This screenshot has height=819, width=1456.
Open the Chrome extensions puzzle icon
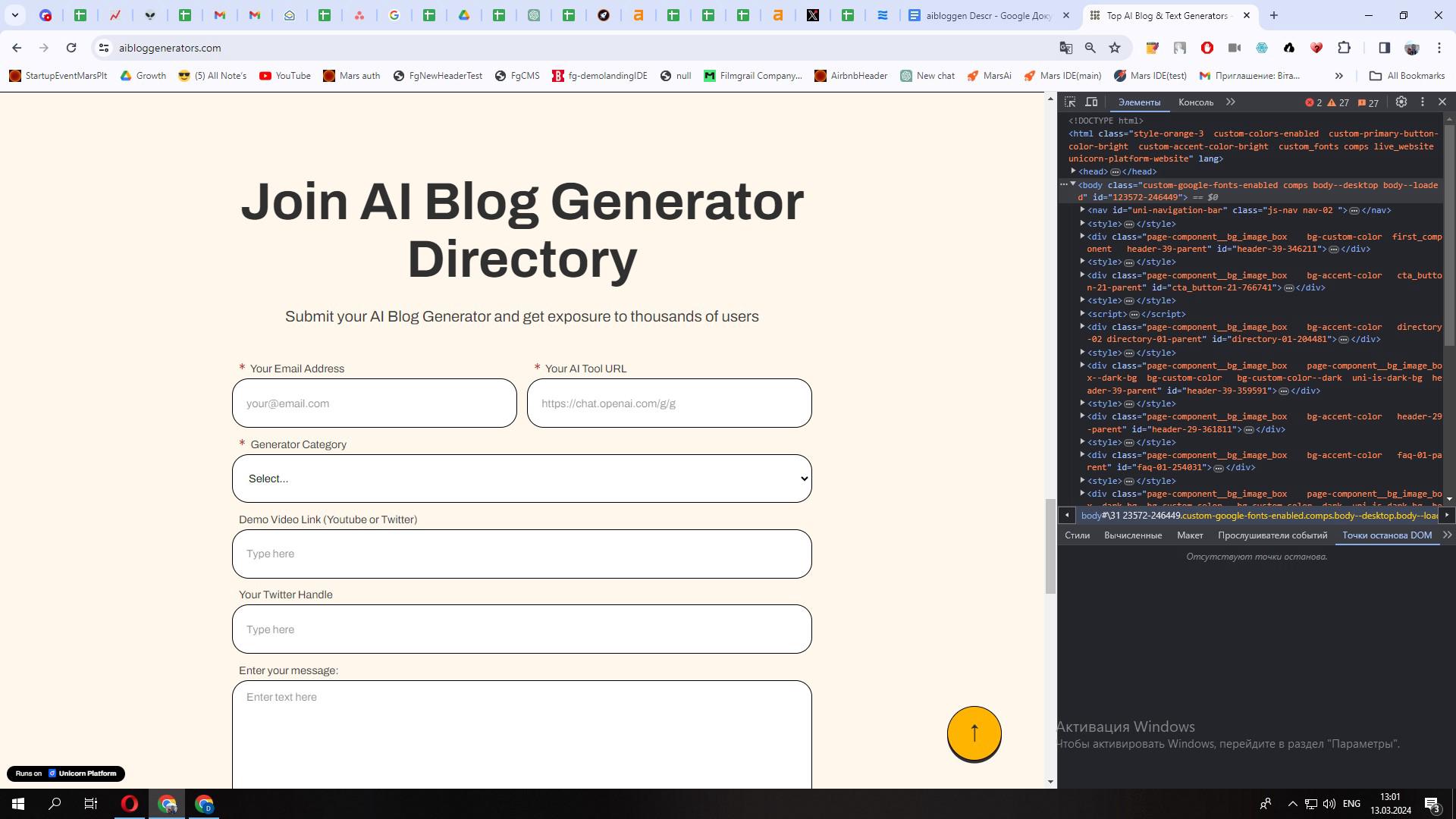coord(1344,48)
